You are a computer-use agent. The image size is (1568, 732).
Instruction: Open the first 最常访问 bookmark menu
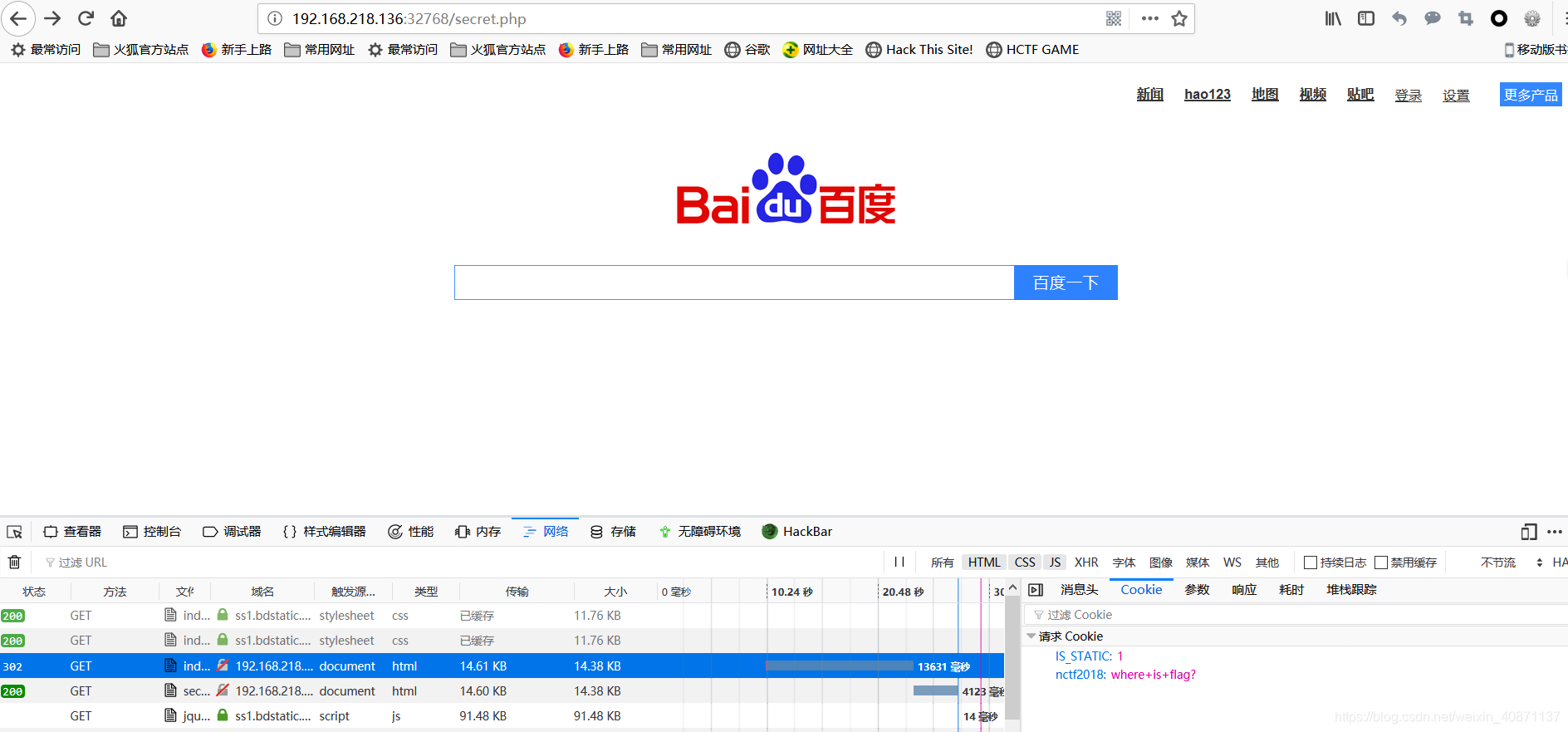click(46, 50)
